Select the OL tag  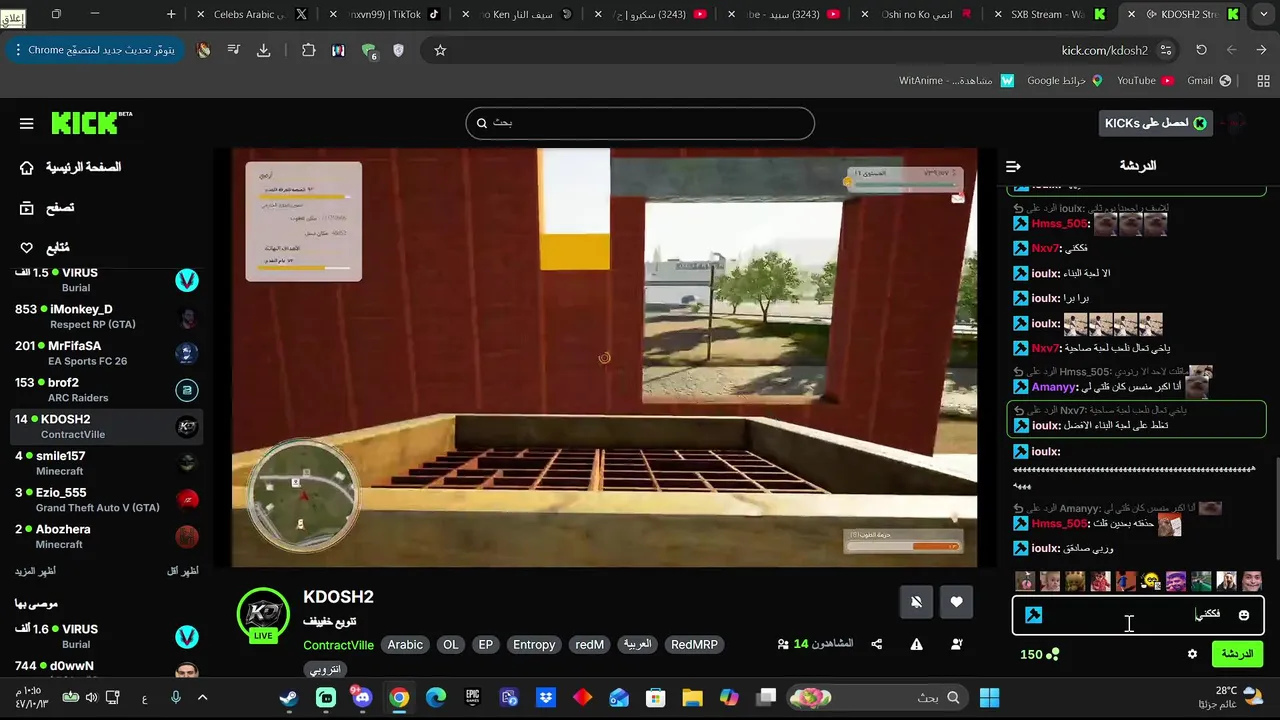[x=451, y=645]
